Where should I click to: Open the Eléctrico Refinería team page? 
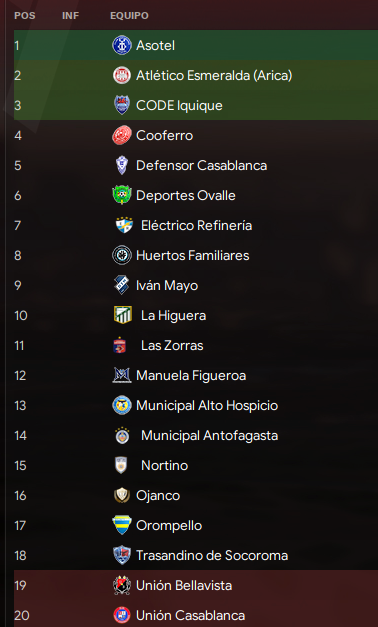click(196, 225)
